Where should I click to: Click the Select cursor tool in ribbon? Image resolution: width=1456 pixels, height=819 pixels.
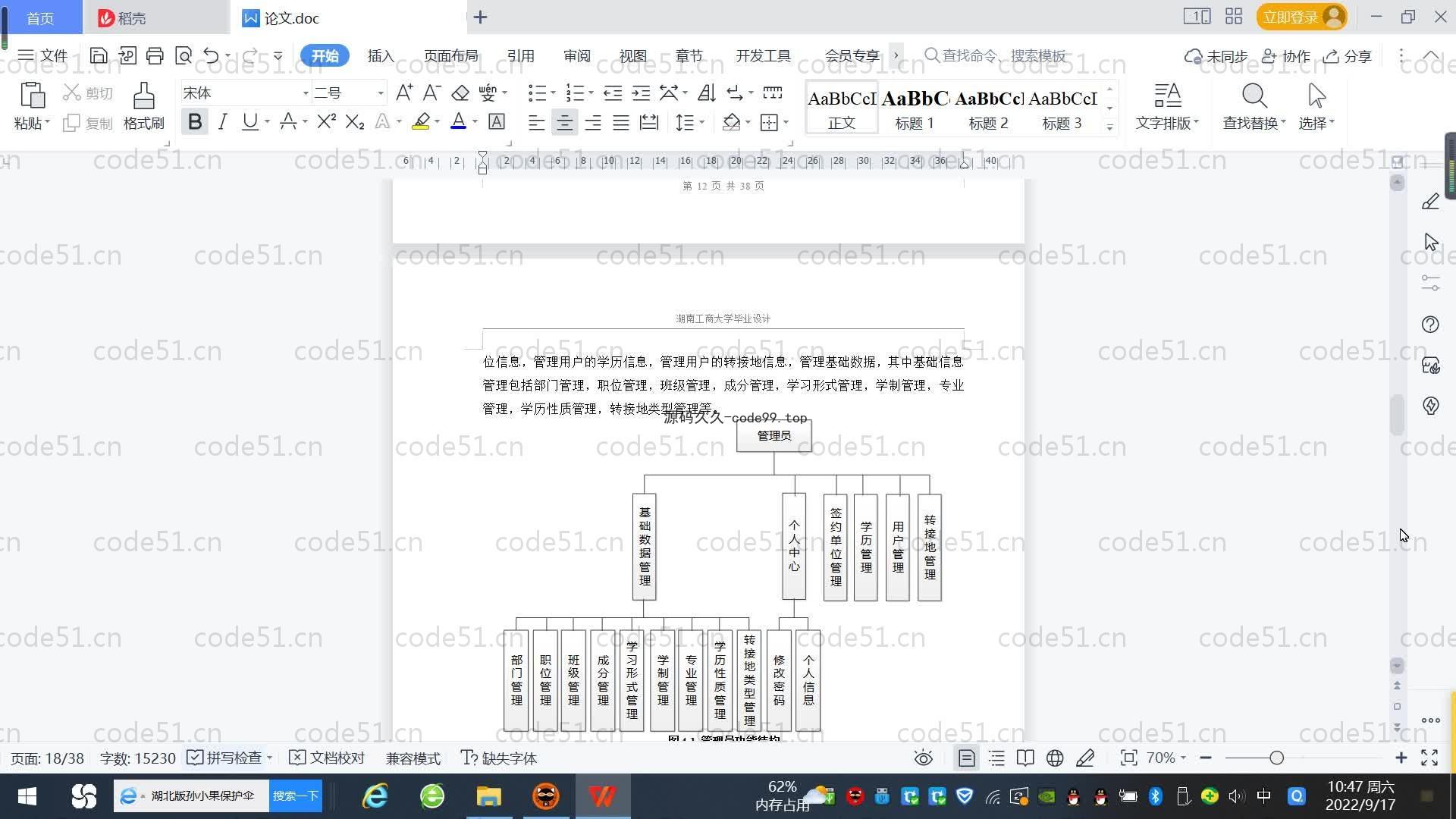tap(1316, 106)
